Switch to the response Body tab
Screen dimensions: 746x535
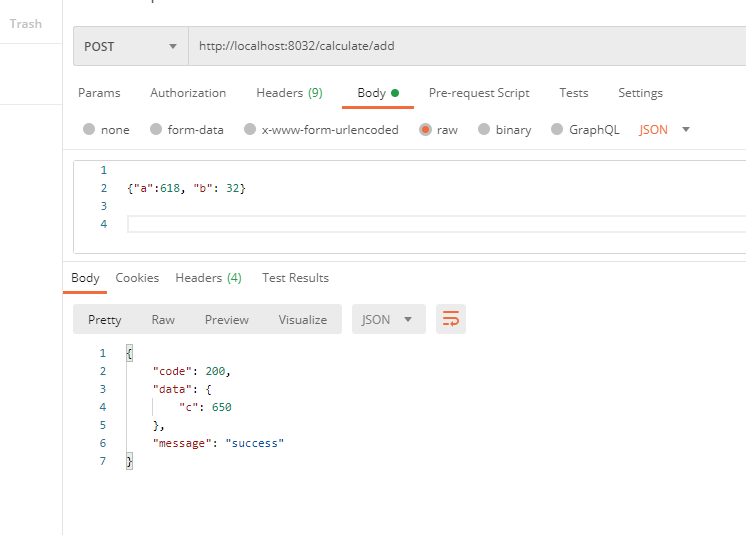pos(85,278)
